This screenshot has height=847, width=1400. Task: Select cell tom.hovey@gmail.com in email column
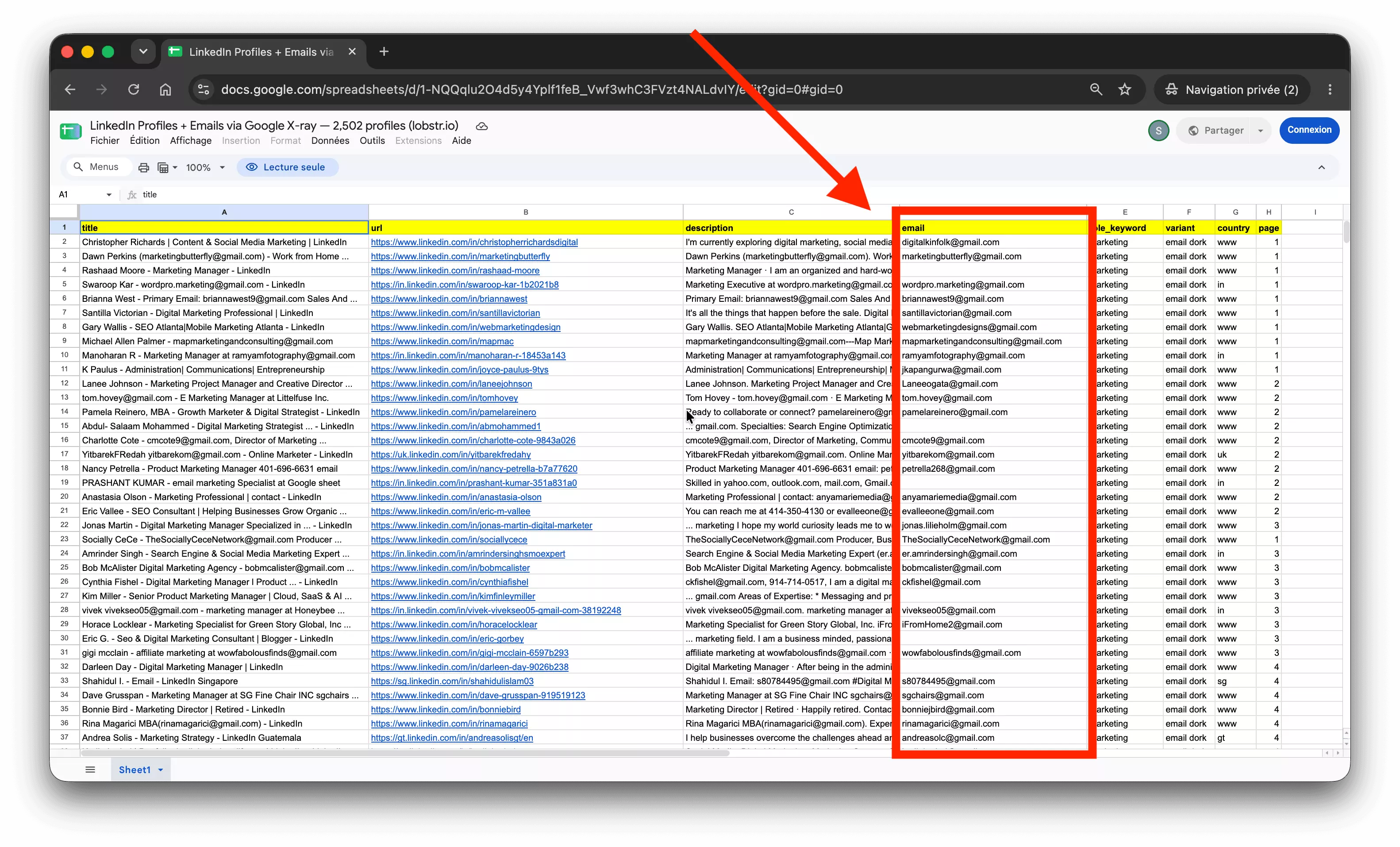(x=994, y=398)
